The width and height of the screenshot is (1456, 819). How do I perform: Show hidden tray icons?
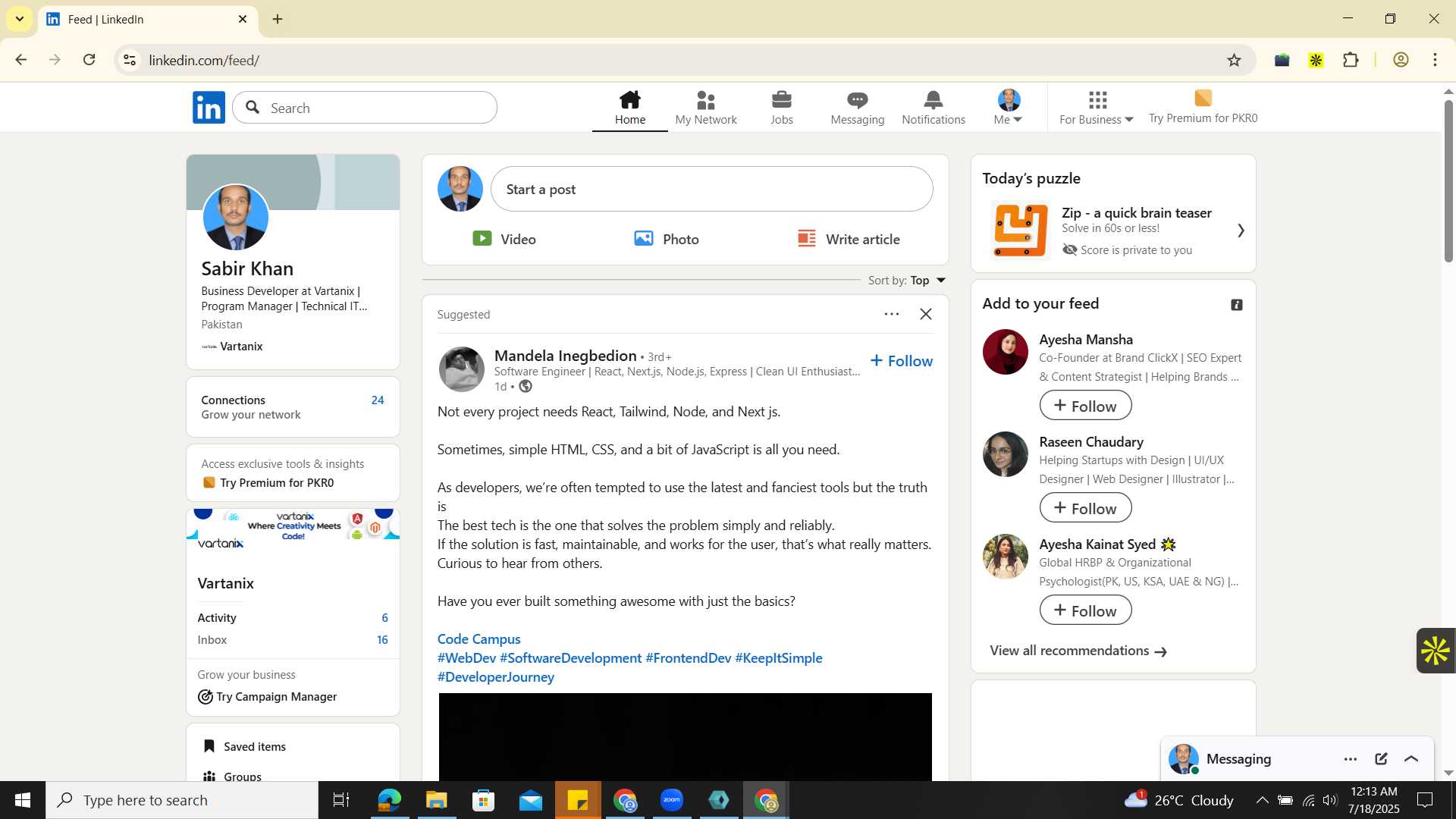point(1262,800)
